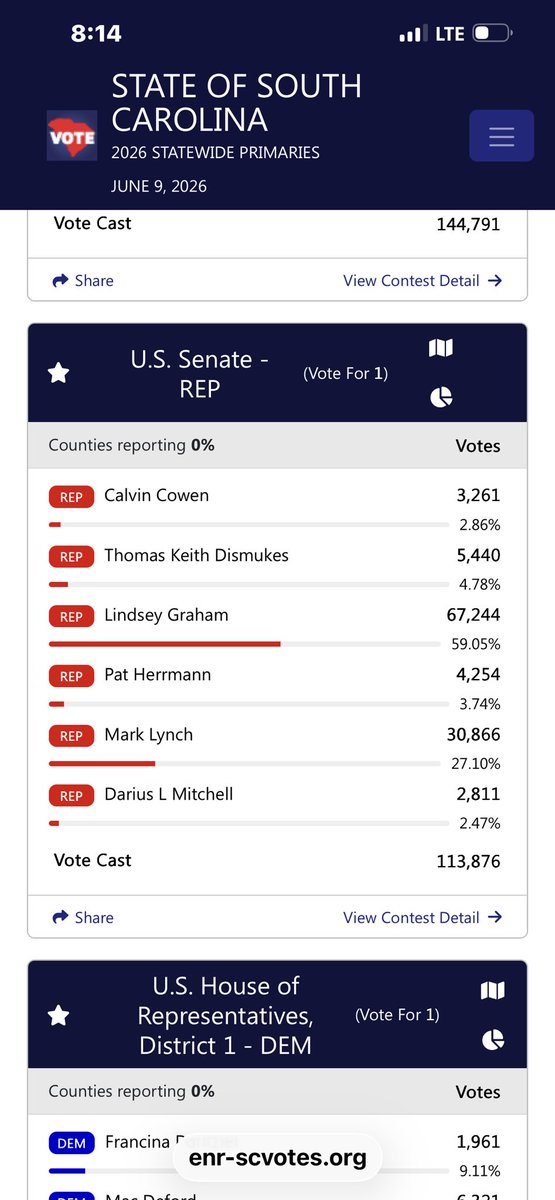Favorite the U.S. Senate REP contest star
The height and width of the screenshot is (1200, 555).
tap(59, 373)
